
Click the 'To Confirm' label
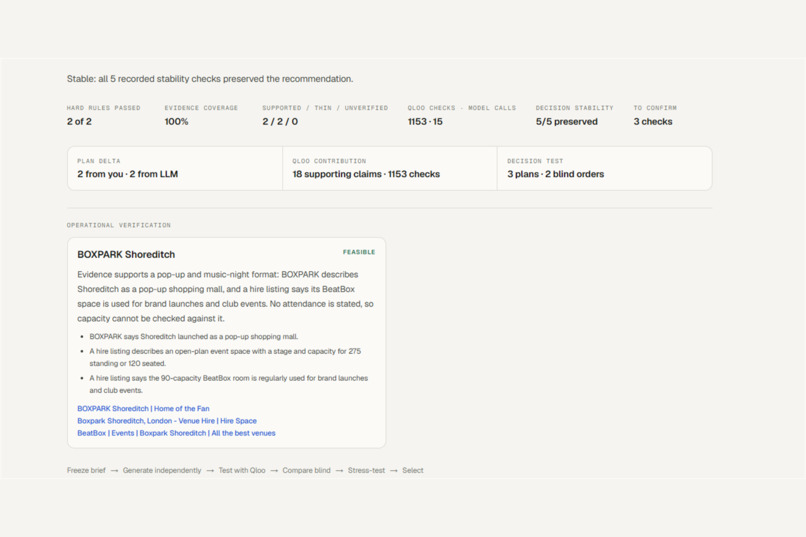click(x=655, y=108)
